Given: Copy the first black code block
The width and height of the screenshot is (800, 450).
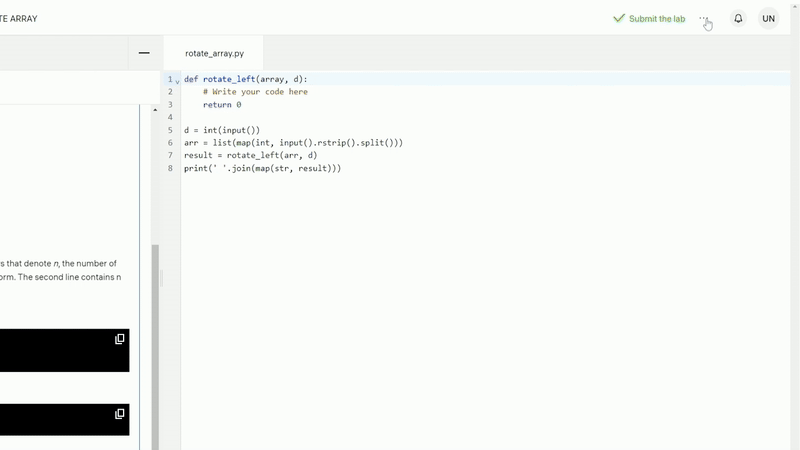Looking at the screenshot, I should [119, 339].
